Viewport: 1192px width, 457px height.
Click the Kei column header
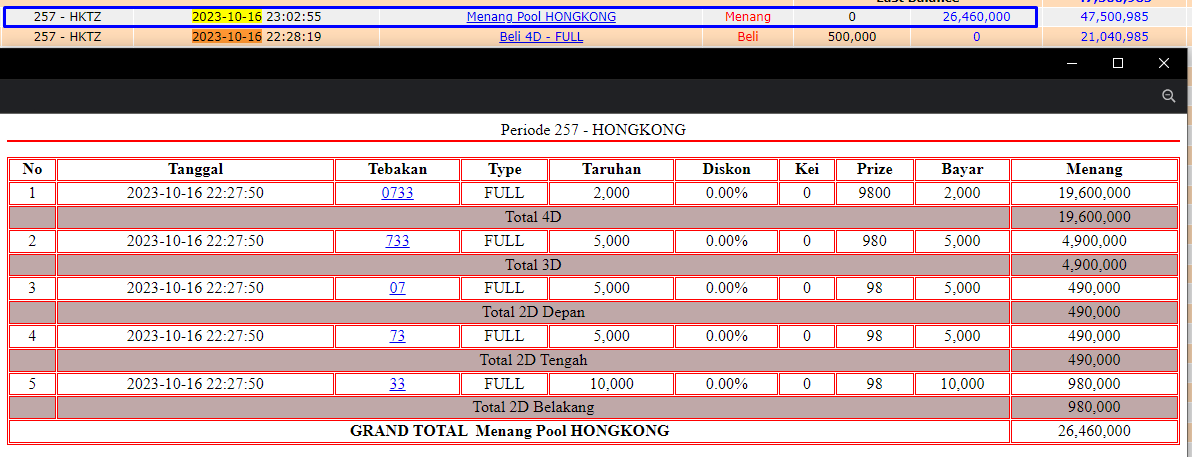pos(807,170)
